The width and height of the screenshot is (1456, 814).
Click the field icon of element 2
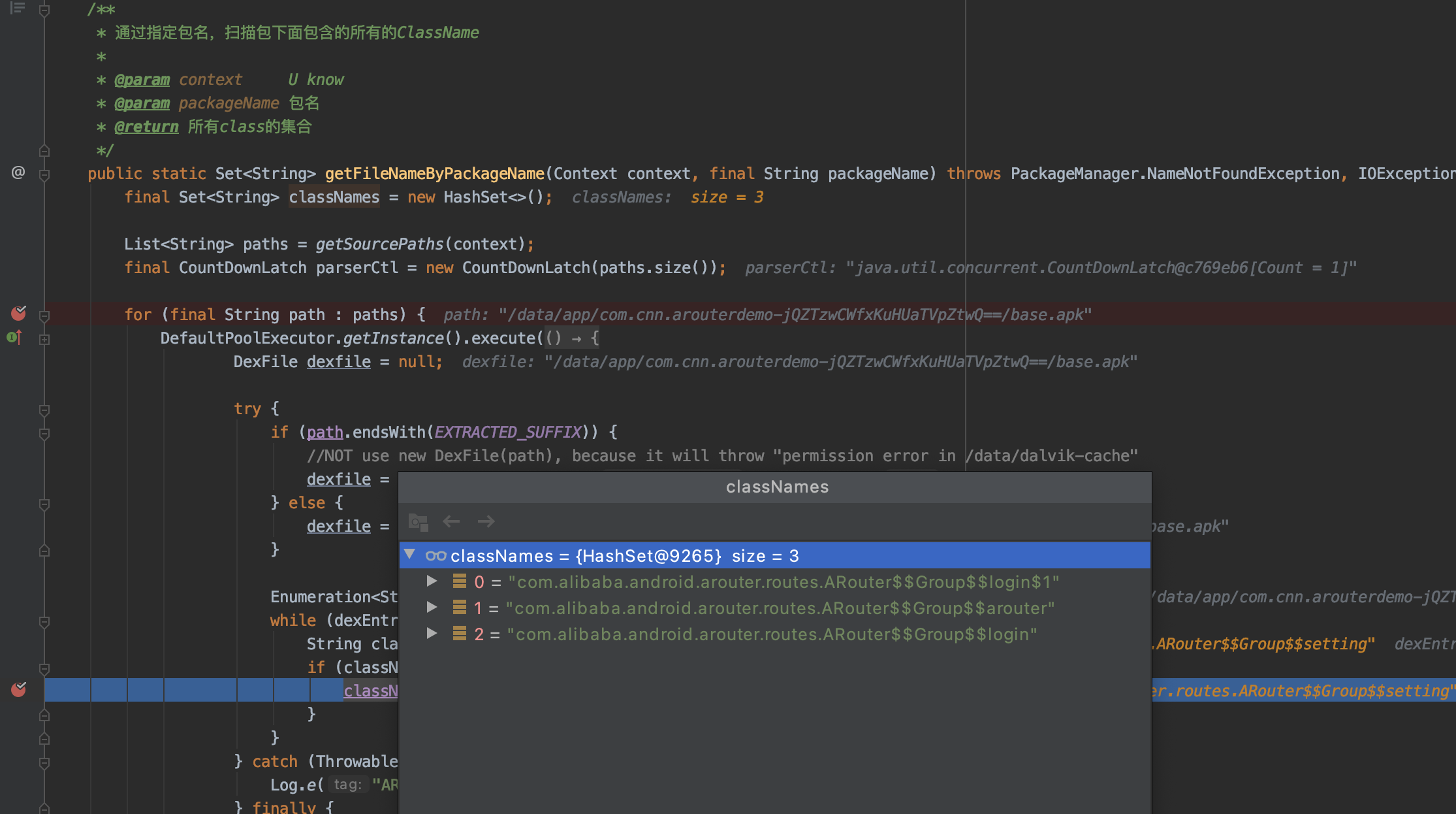(x=460, y=633)
